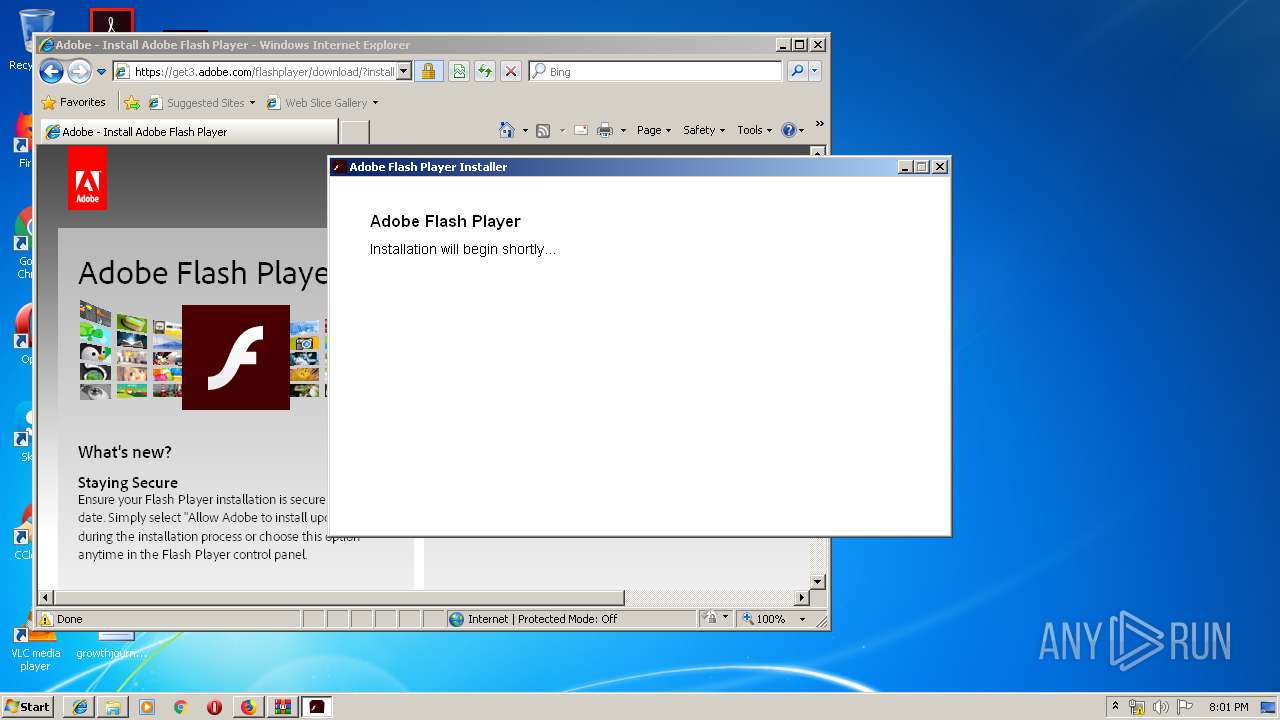The width and height of the screenshot is (1280, 720).
Task: Expand the Print options dropdown arrow
Action: point(623,131)
